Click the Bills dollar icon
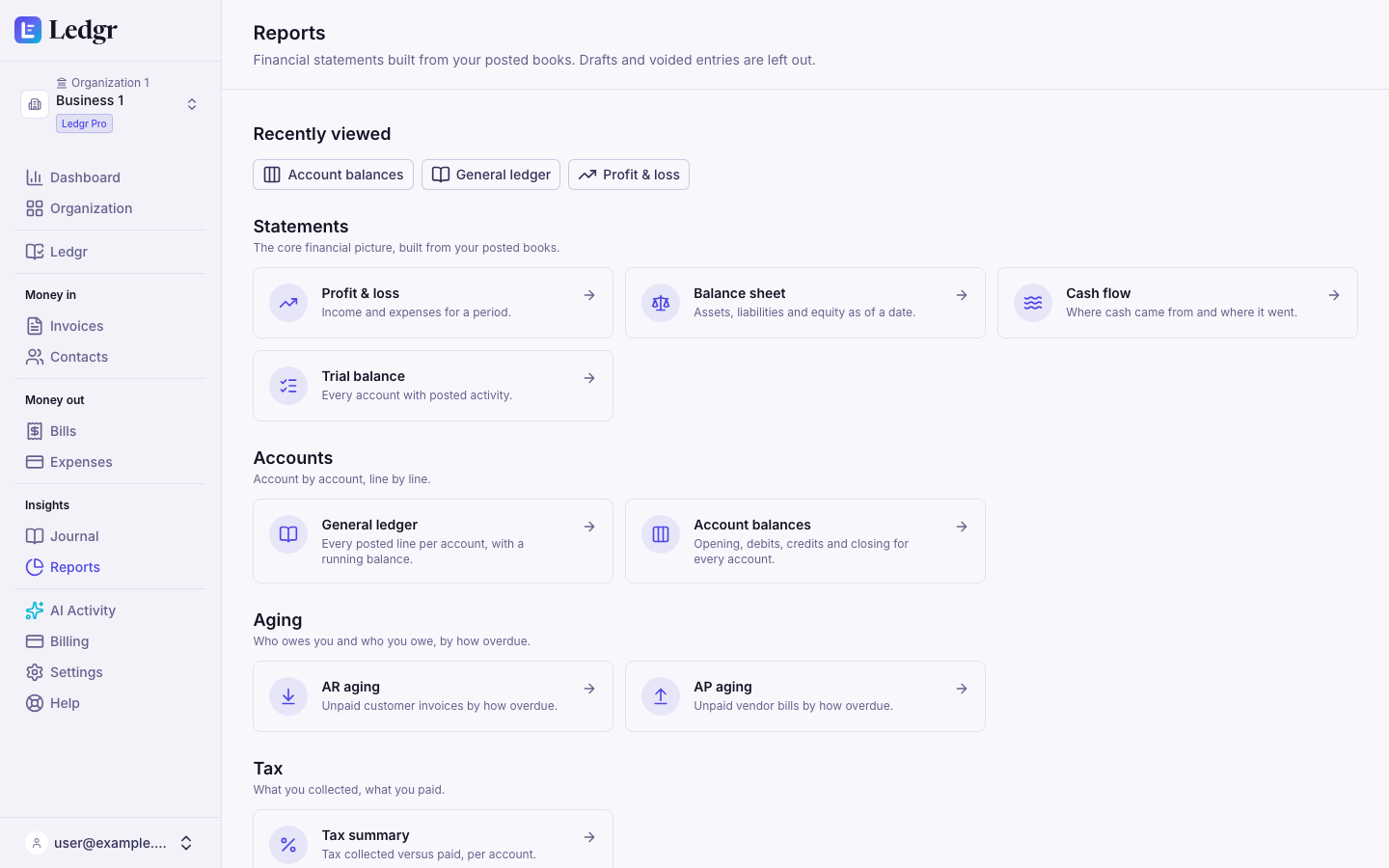Screen dimensions: 1389x868 [x=35, y=431]
